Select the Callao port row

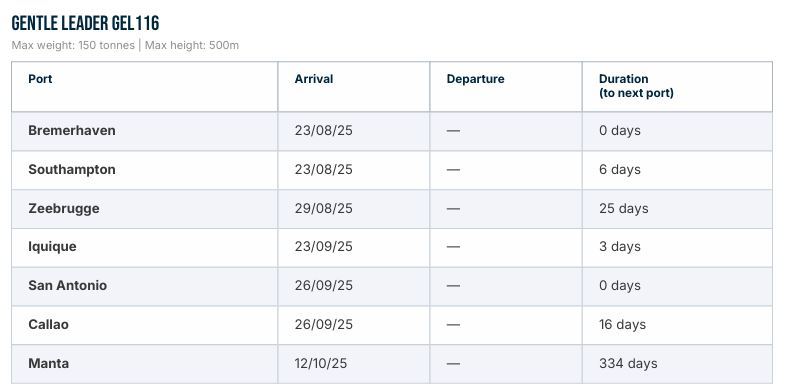392,324
